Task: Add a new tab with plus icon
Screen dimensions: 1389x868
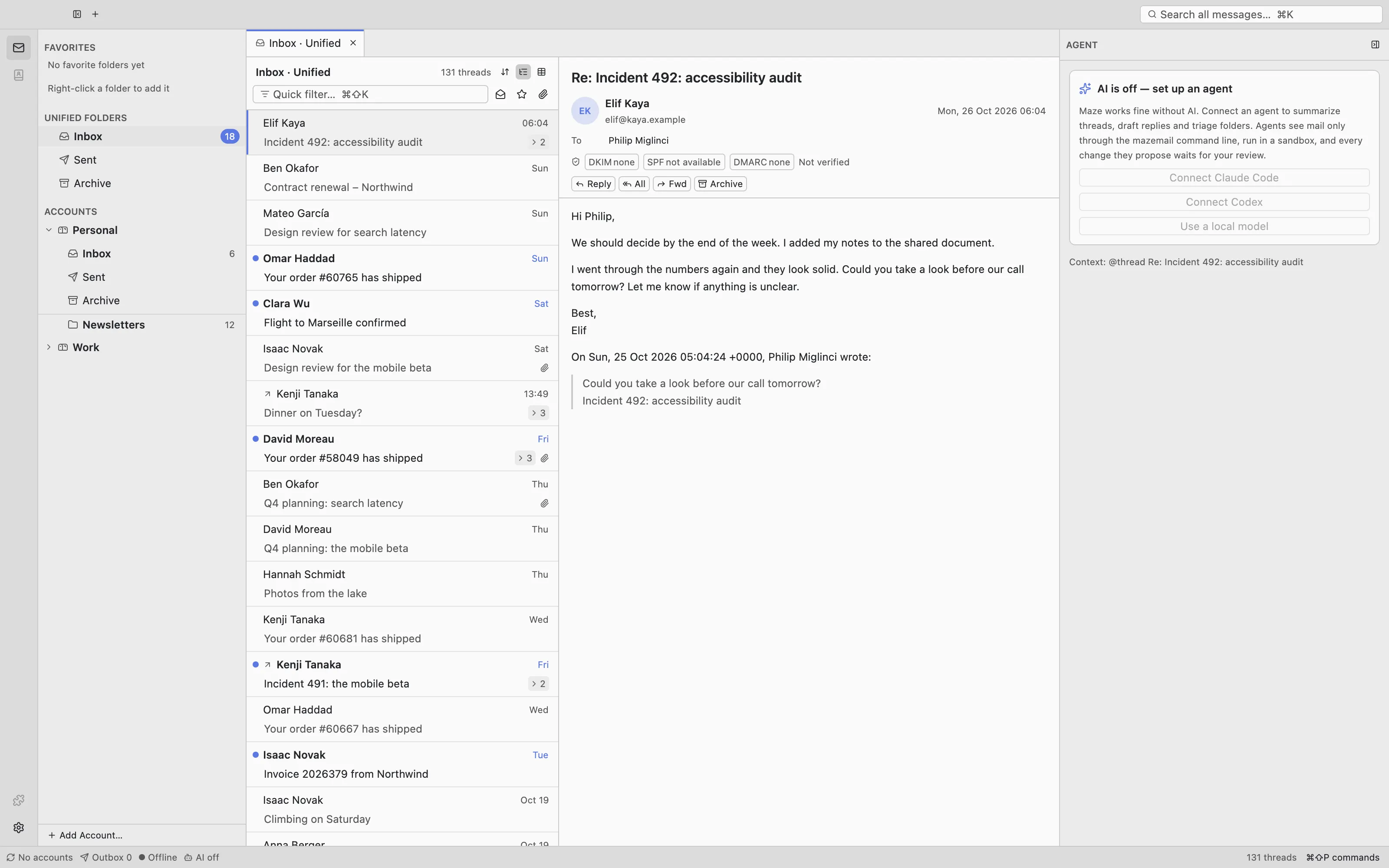Action: 95,14
